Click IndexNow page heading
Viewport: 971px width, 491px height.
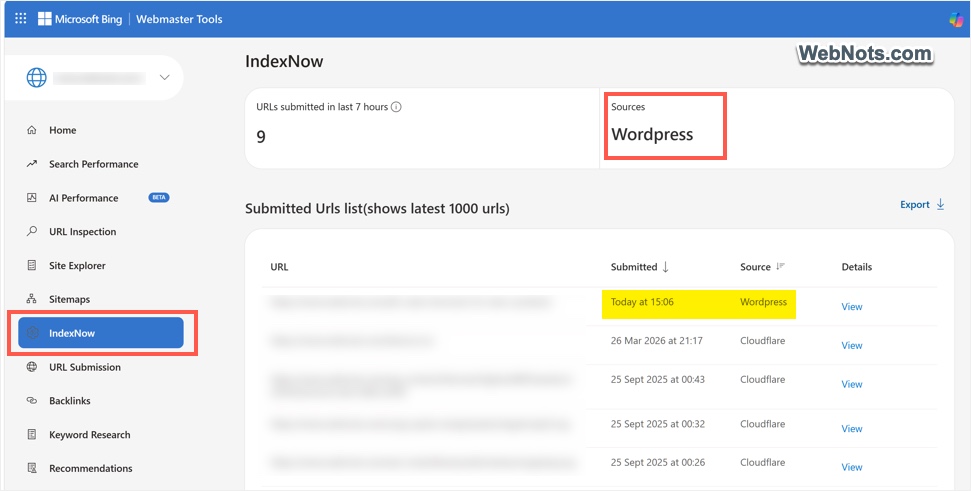(284, 61)
